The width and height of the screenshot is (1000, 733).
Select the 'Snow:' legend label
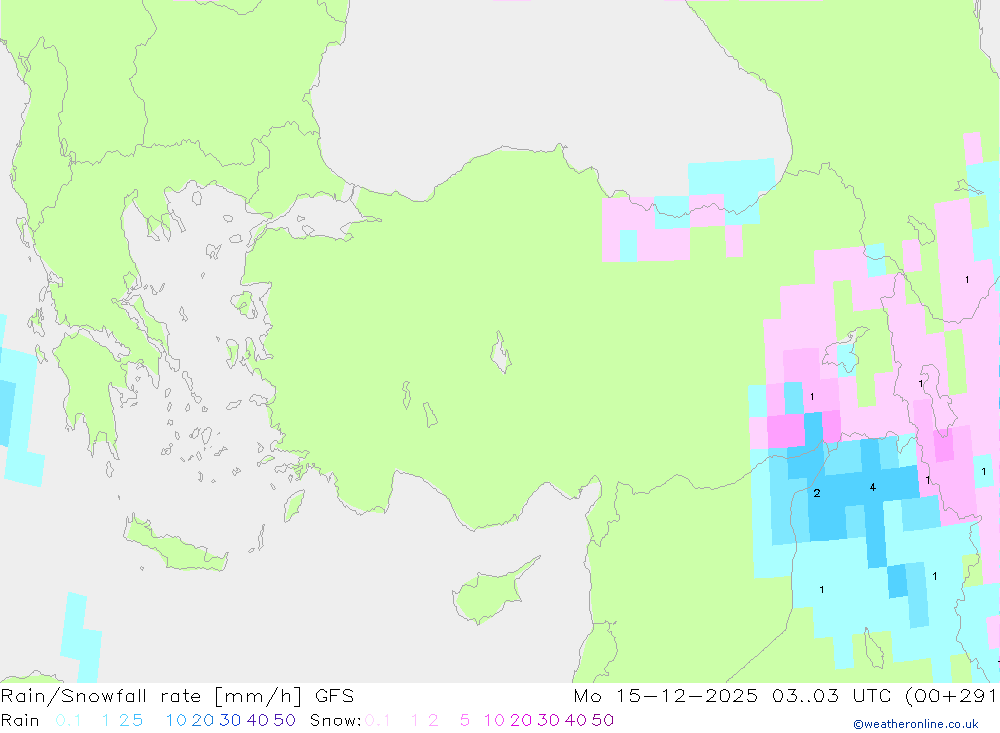point(336,720)
